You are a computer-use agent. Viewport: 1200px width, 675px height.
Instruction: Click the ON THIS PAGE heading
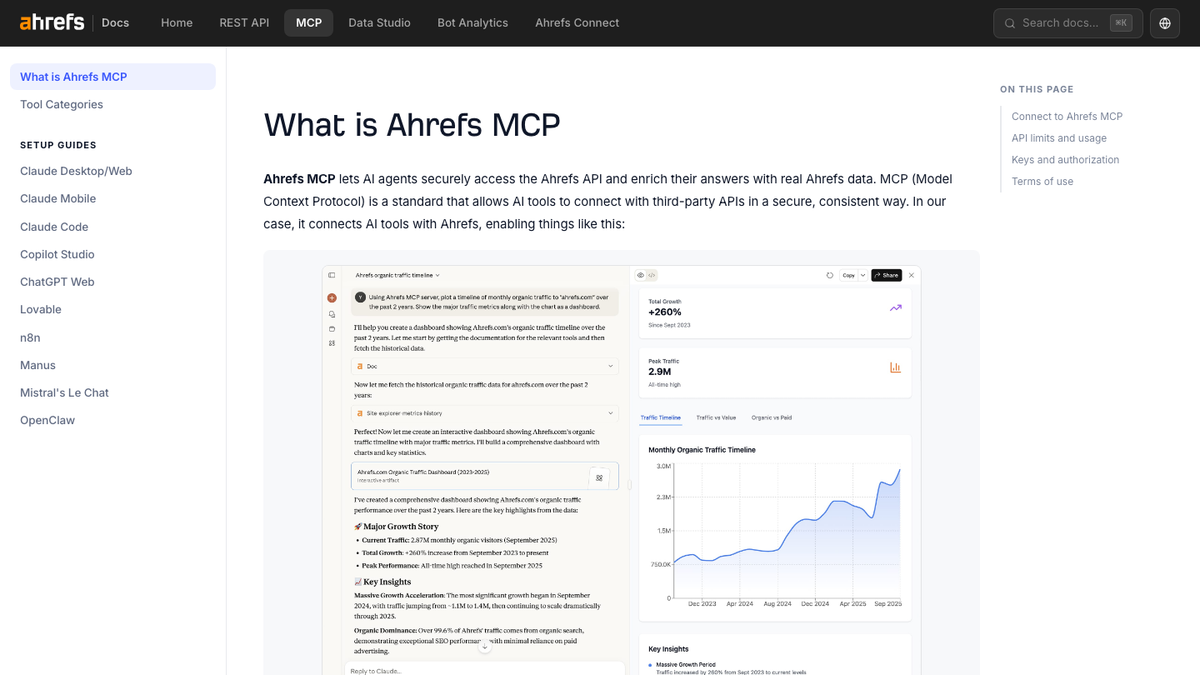pyautogui.click(x=1037, y=90)
